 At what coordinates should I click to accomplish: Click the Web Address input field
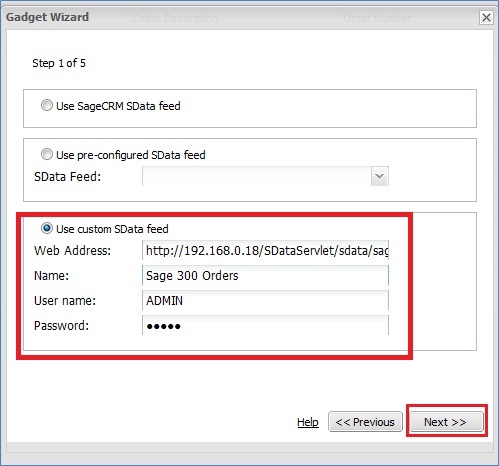tap(265, 250)
